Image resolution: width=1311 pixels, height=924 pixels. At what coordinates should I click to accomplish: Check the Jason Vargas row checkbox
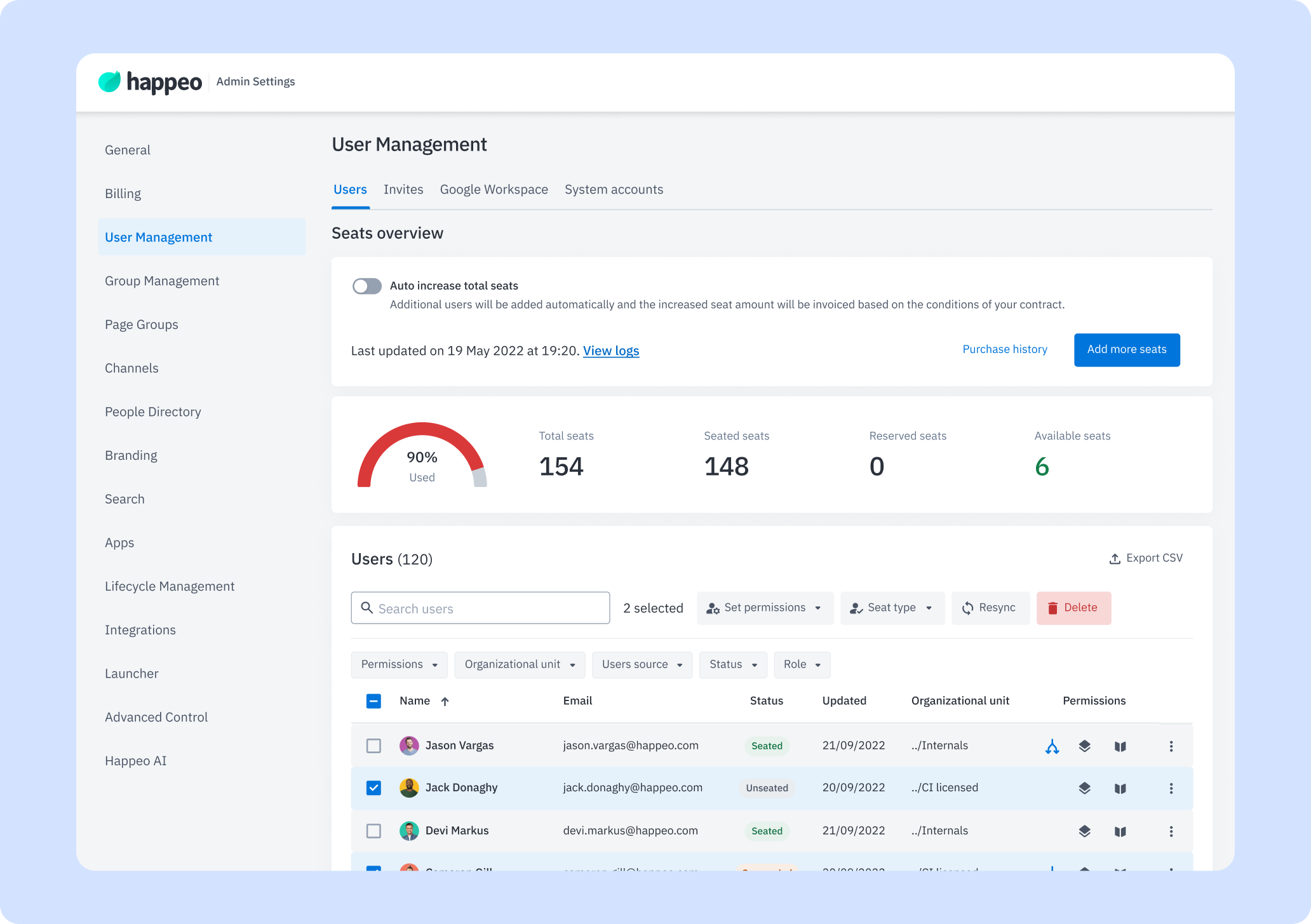pyautogui.click(x=373, y=746)
